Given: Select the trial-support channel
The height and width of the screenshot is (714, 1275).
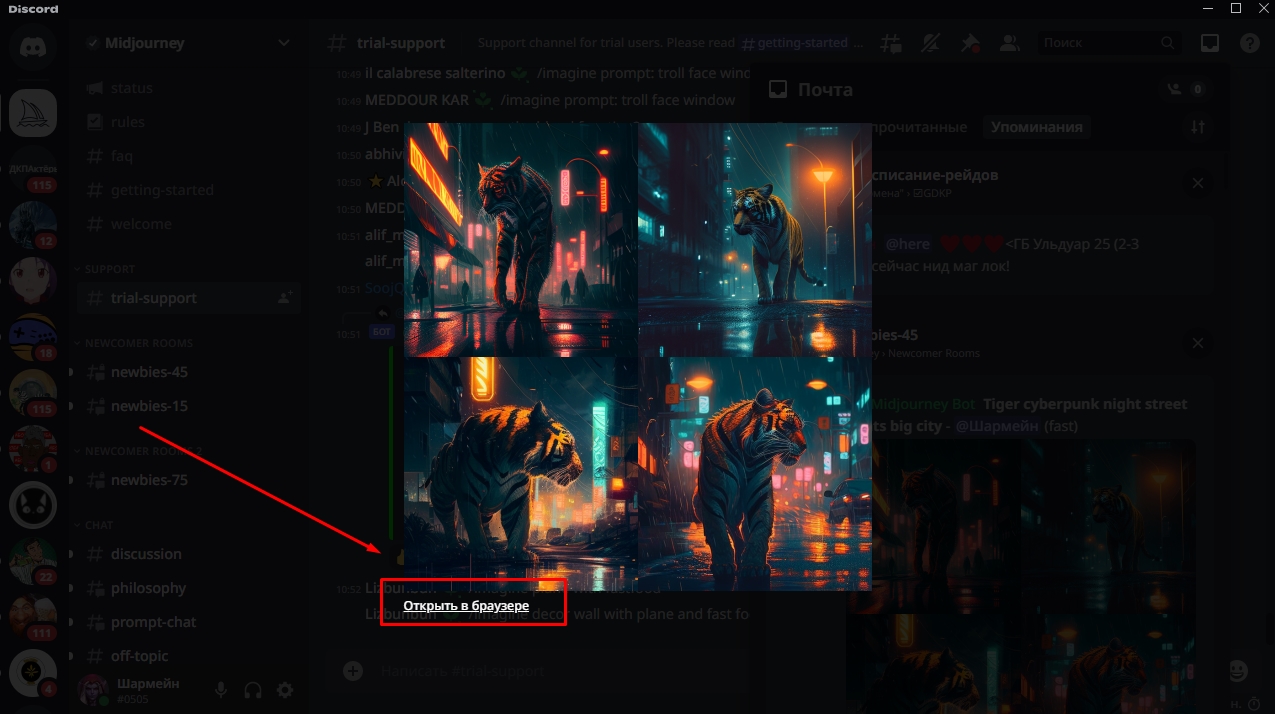Looking at the screenshot, I should click(x=189, y=298).
